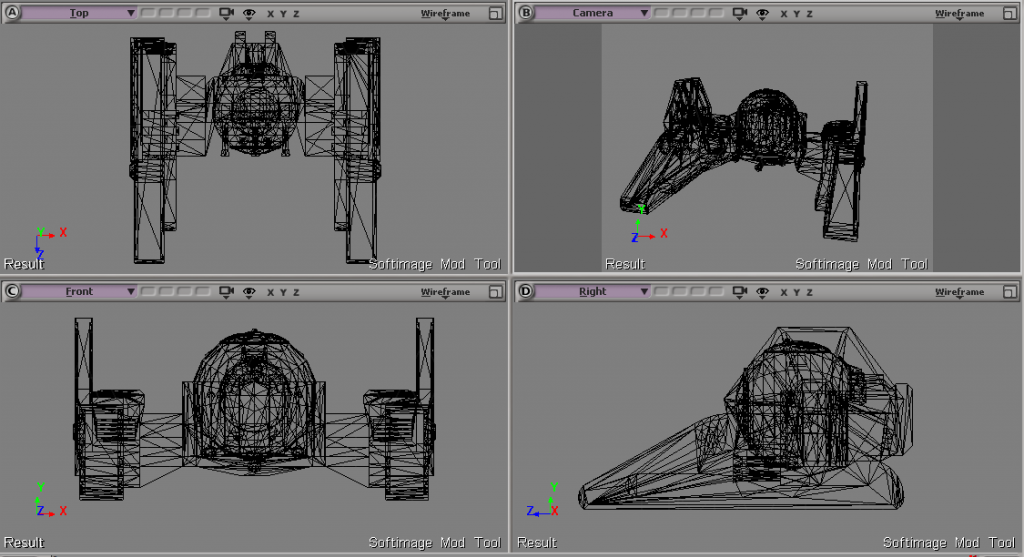Open the camera icon menu in Front viewport
Image resolution: width=1024 pixels, height=557 pixels.
coord(227,293)
